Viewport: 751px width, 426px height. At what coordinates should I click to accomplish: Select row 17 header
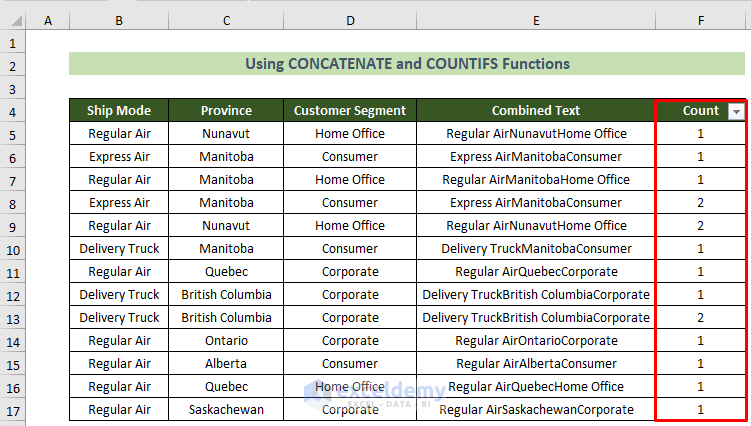[12, 412]
